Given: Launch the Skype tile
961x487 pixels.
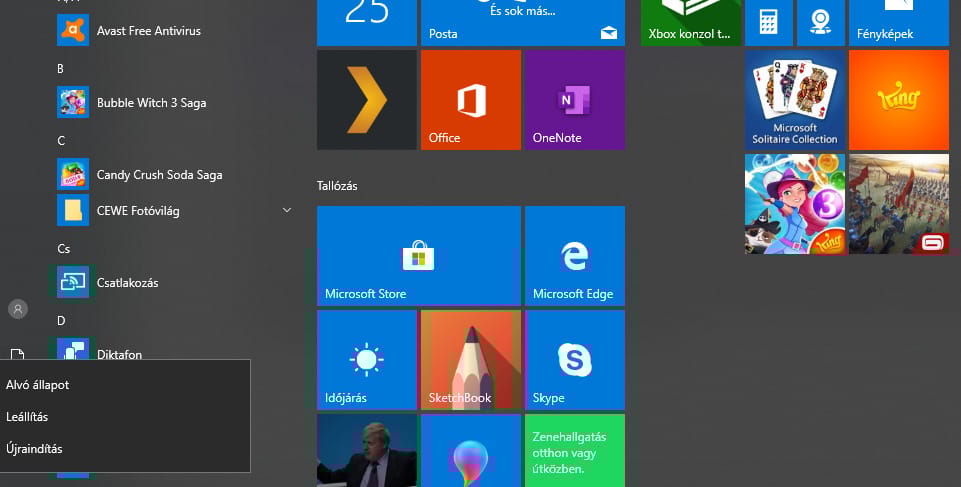Looking at the screenshot, I should pos(575,360).
